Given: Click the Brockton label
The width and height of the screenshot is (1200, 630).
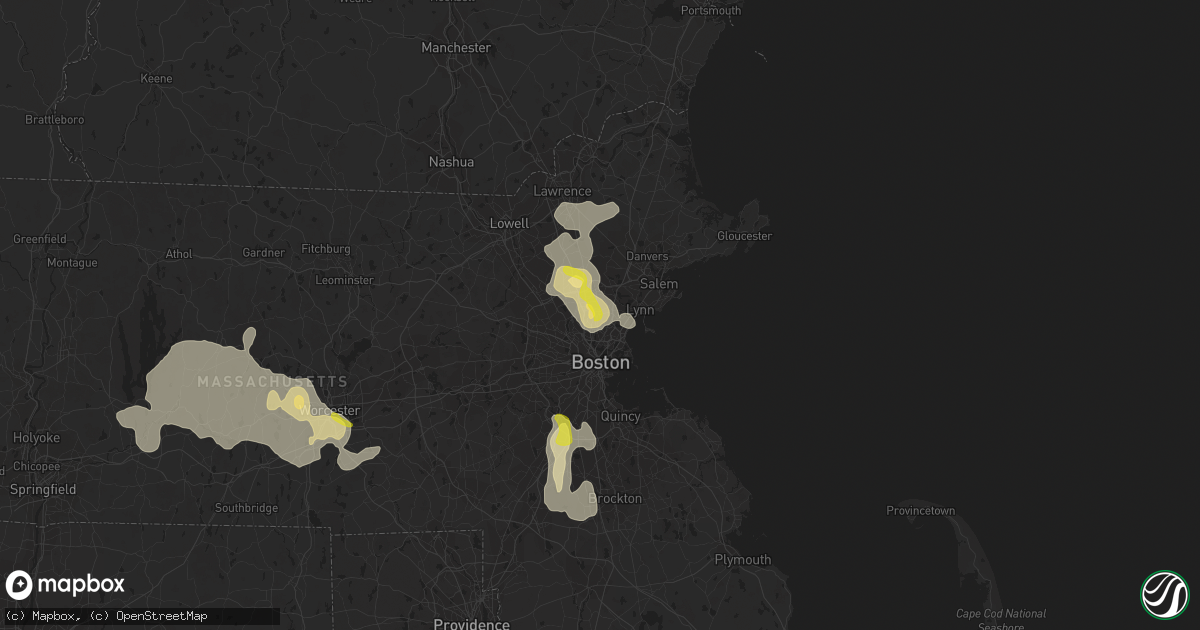Looking at the screenshot, I should coord(614,498).
